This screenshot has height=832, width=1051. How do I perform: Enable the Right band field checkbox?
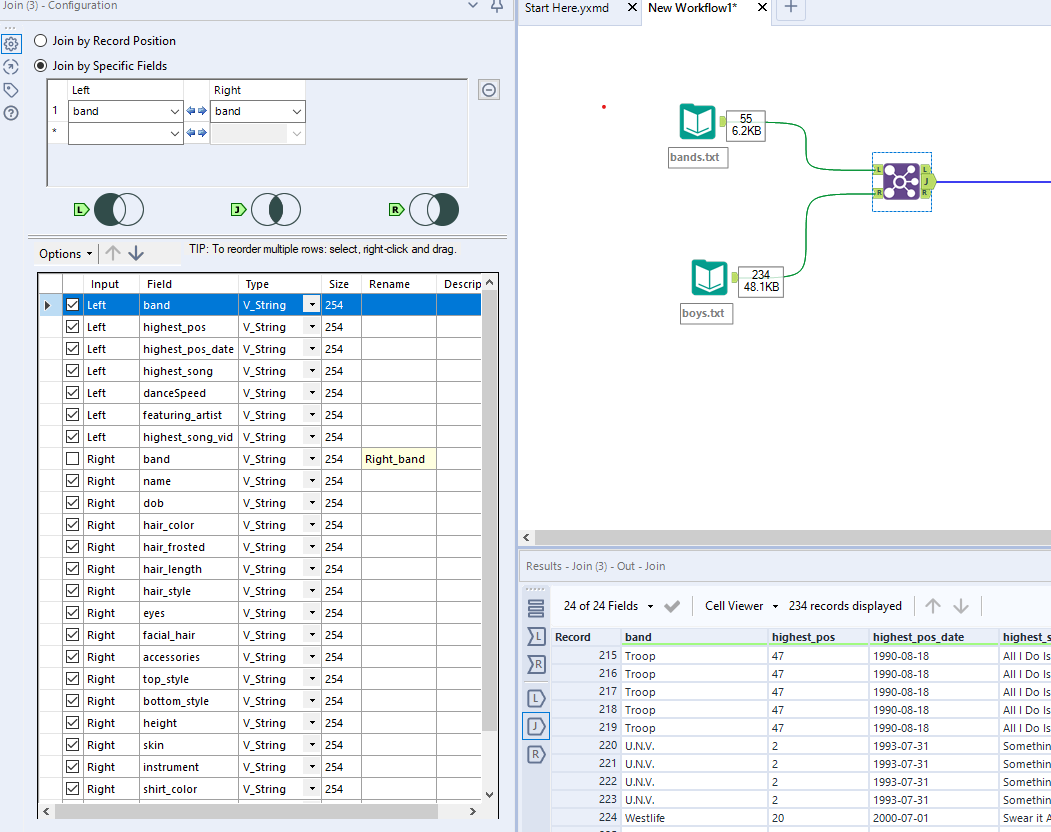pyautogui.click(x=72, y=459)
